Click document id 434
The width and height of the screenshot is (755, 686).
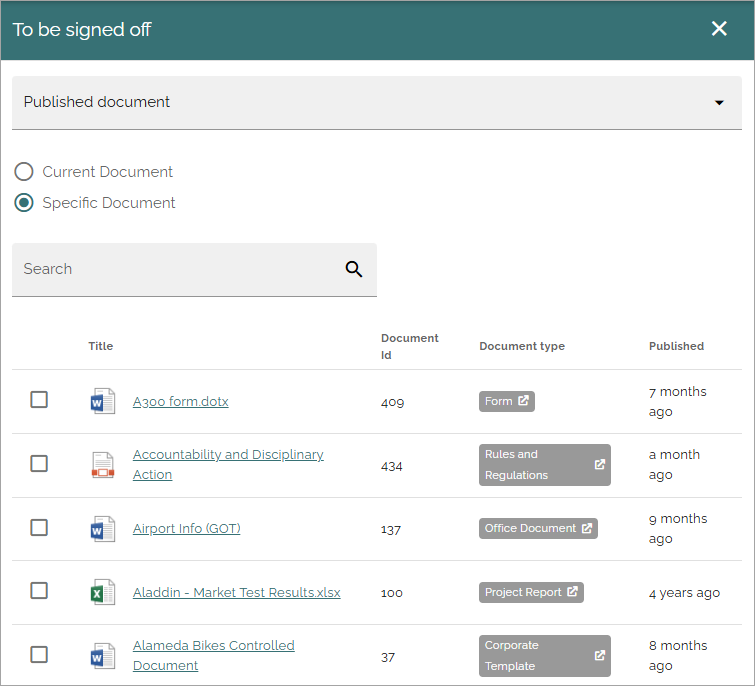(391, 466)
